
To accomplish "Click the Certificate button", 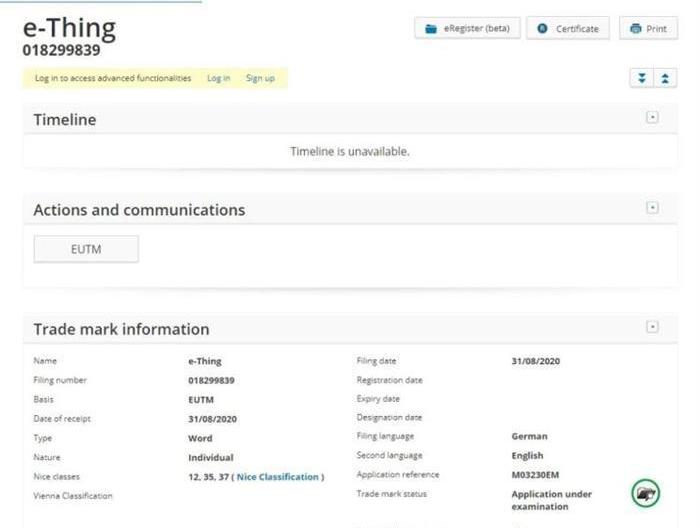I will 568,28.
